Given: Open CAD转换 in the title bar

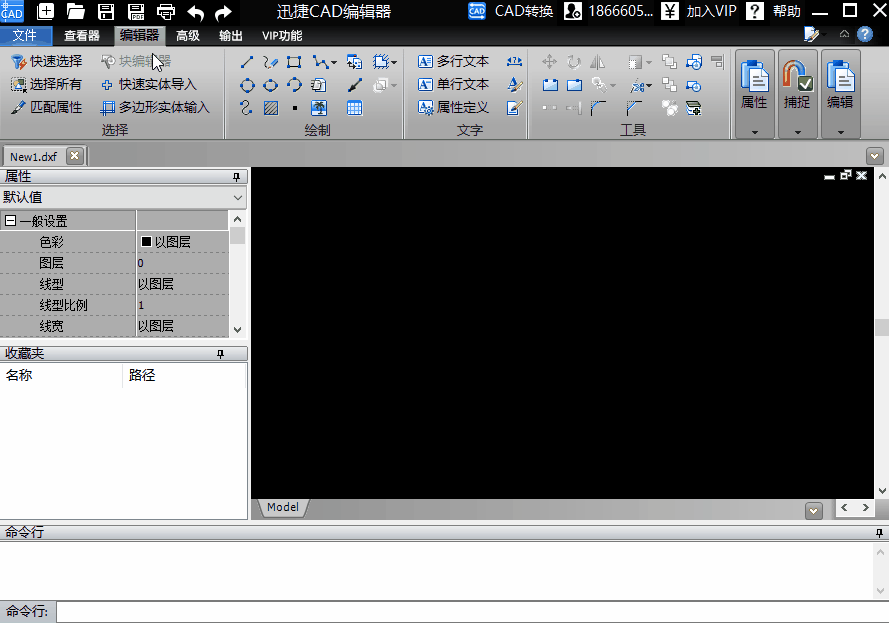Looking at the screenshot, I should point(511,11).
